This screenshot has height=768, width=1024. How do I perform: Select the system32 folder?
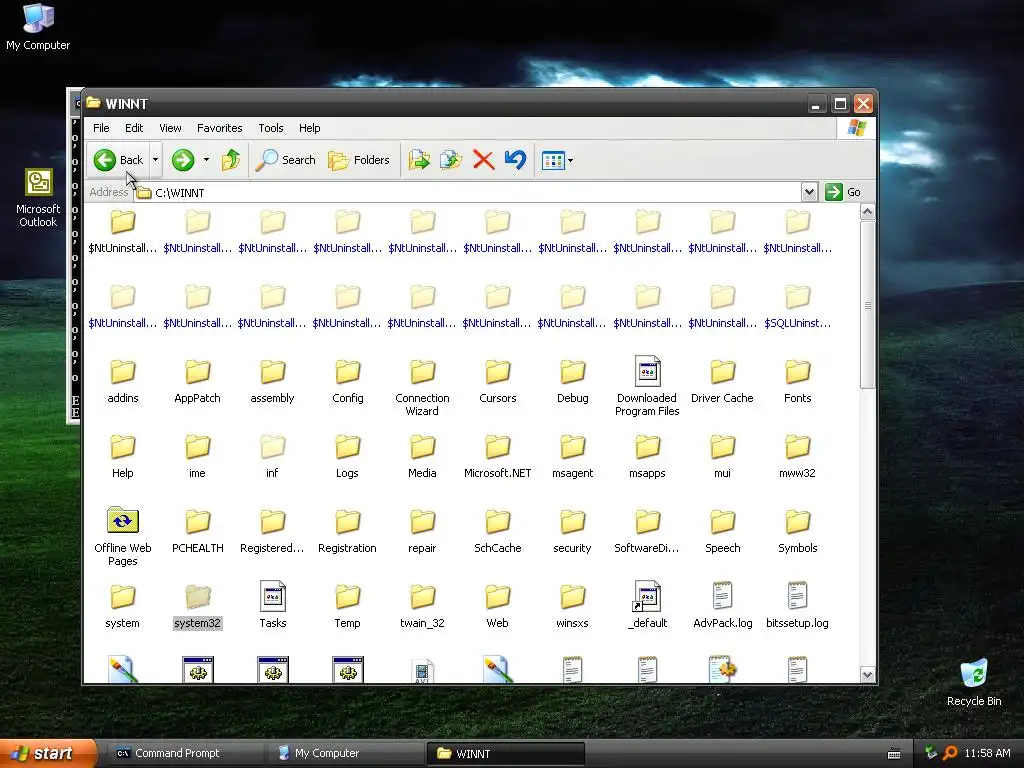pos(197,607)
